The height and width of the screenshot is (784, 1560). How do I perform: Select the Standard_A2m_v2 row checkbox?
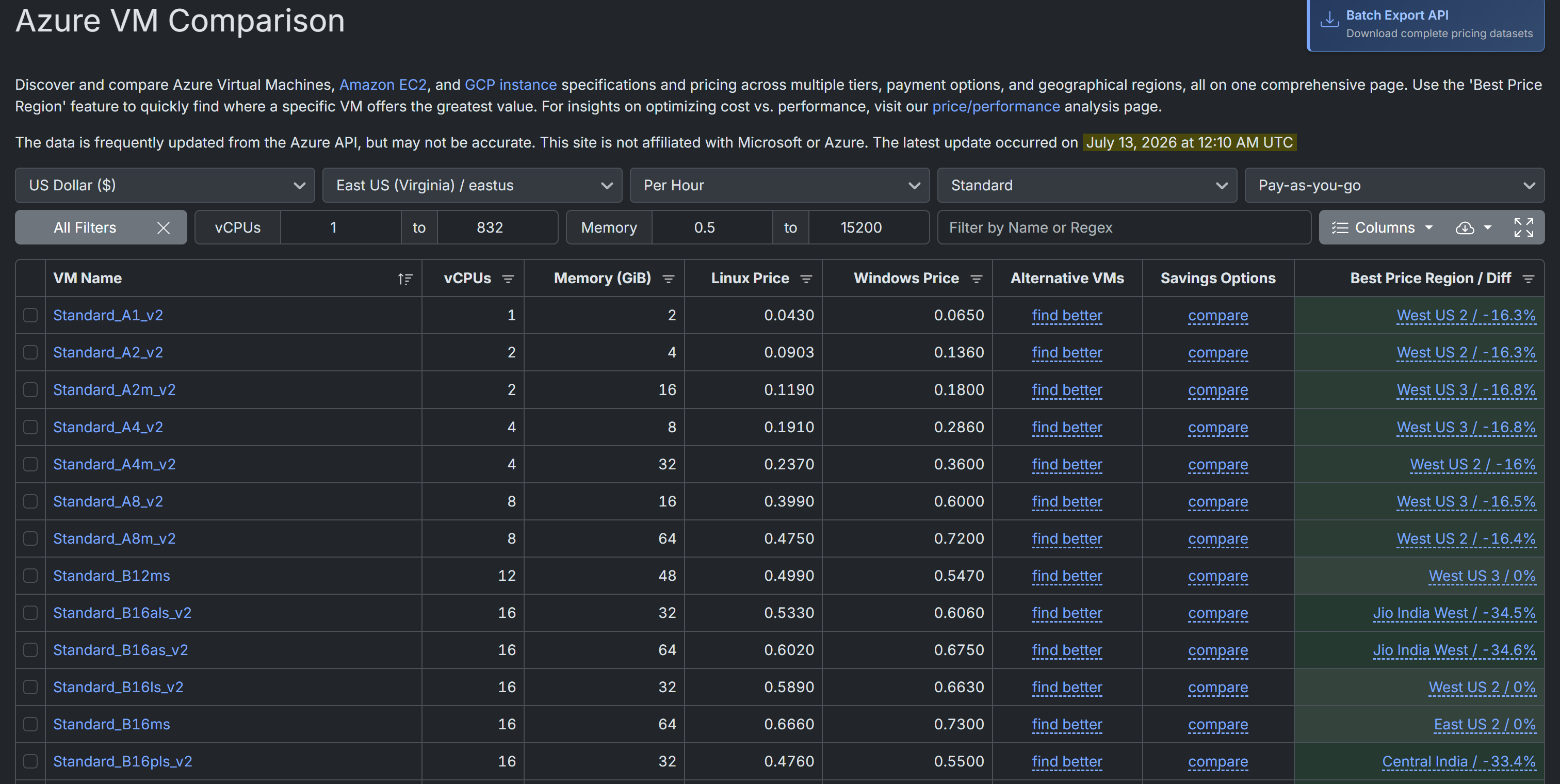[30, 390]
